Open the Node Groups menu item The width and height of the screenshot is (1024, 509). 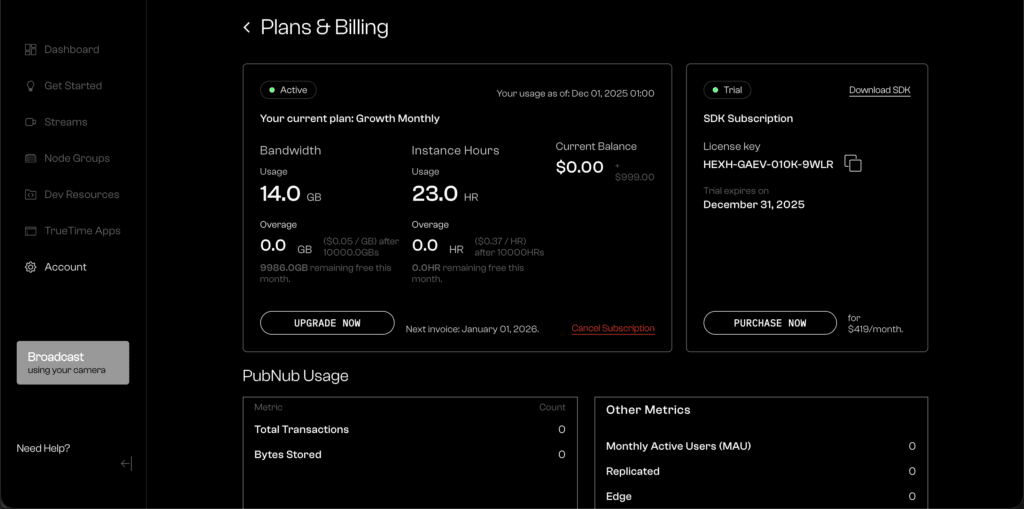coord(77,158)
